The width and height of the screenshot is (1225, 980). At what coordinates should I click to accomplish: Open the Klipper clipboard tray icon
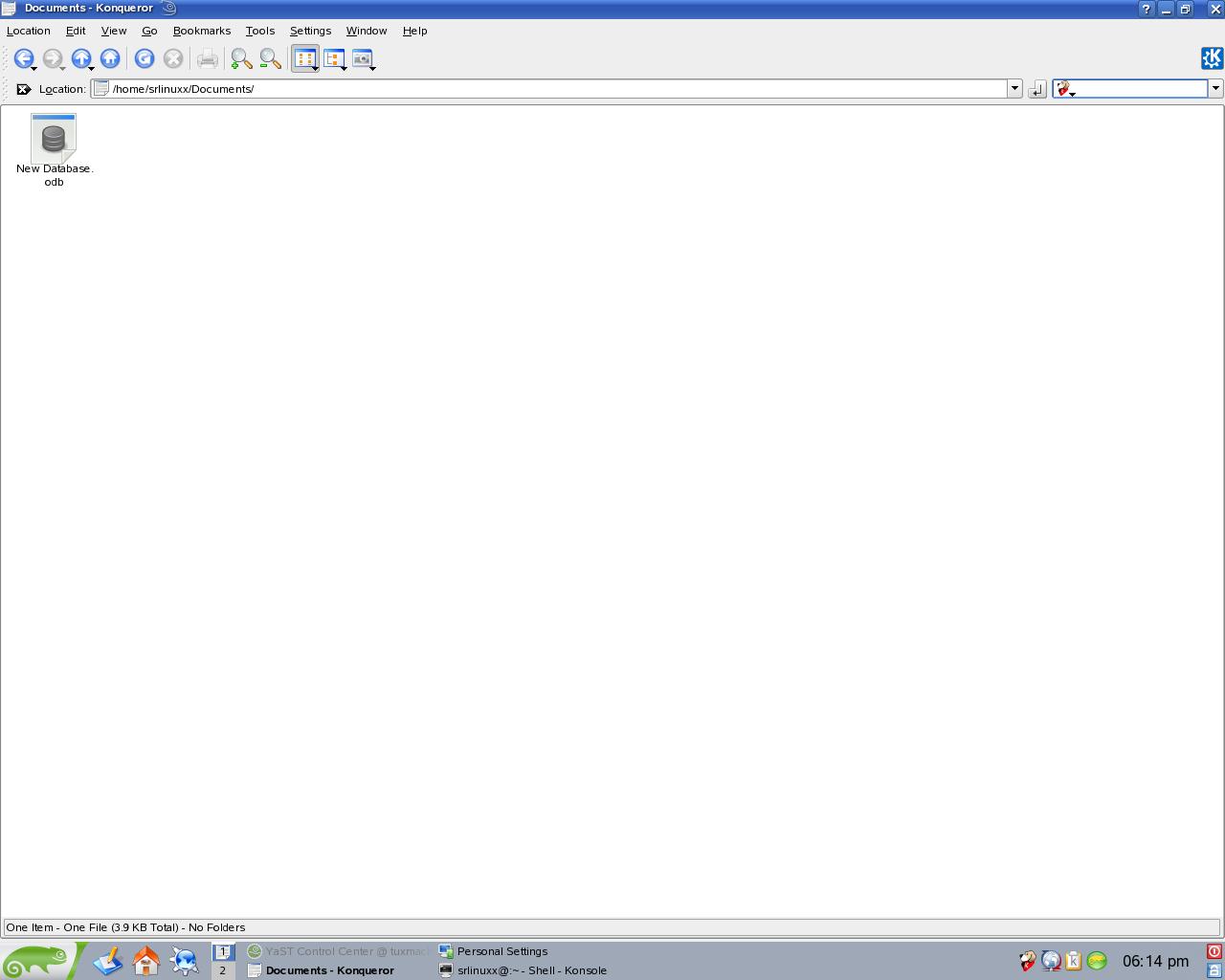coord(1074,961)
